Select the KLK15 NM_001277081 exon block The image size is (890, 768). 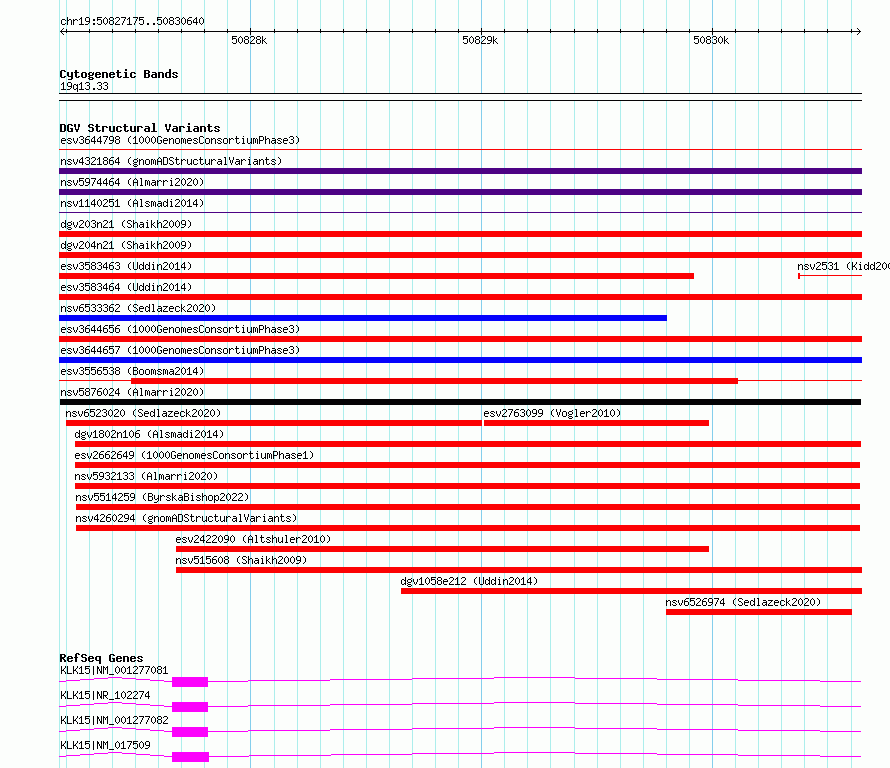pyautogui.click(x=190, y=682)
